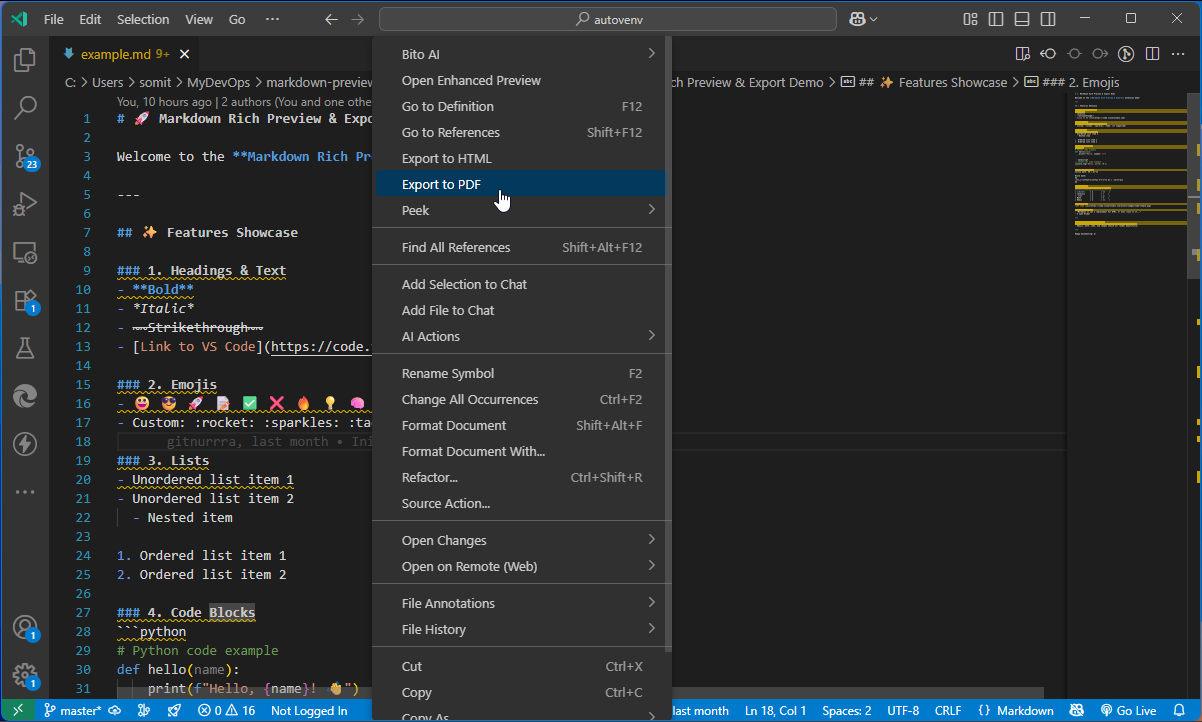Click the Features Showcase breadcrumb
The height and width of the screenshot is (722, 1202).
(923, 83)
